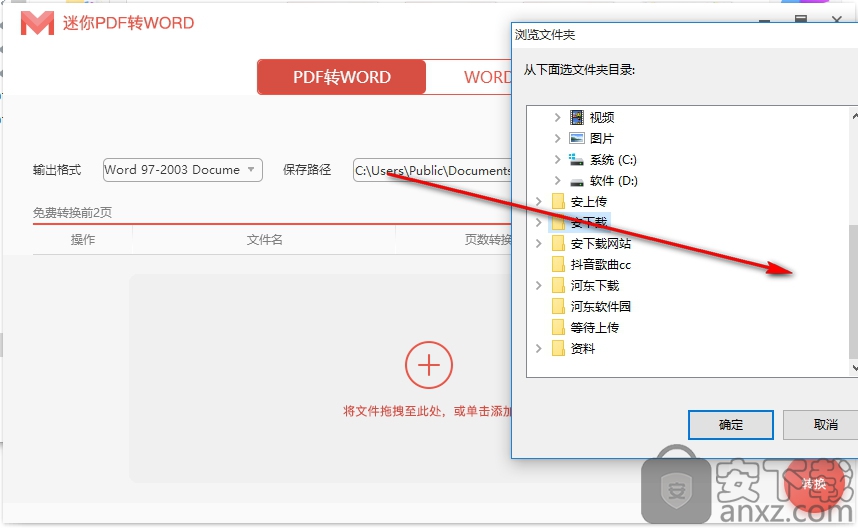Image resolution: width=858 pixels, height=528 pixels.
Task: Expand the 资料 folder node
Action: pyautogui.click(x=538, y=348)
